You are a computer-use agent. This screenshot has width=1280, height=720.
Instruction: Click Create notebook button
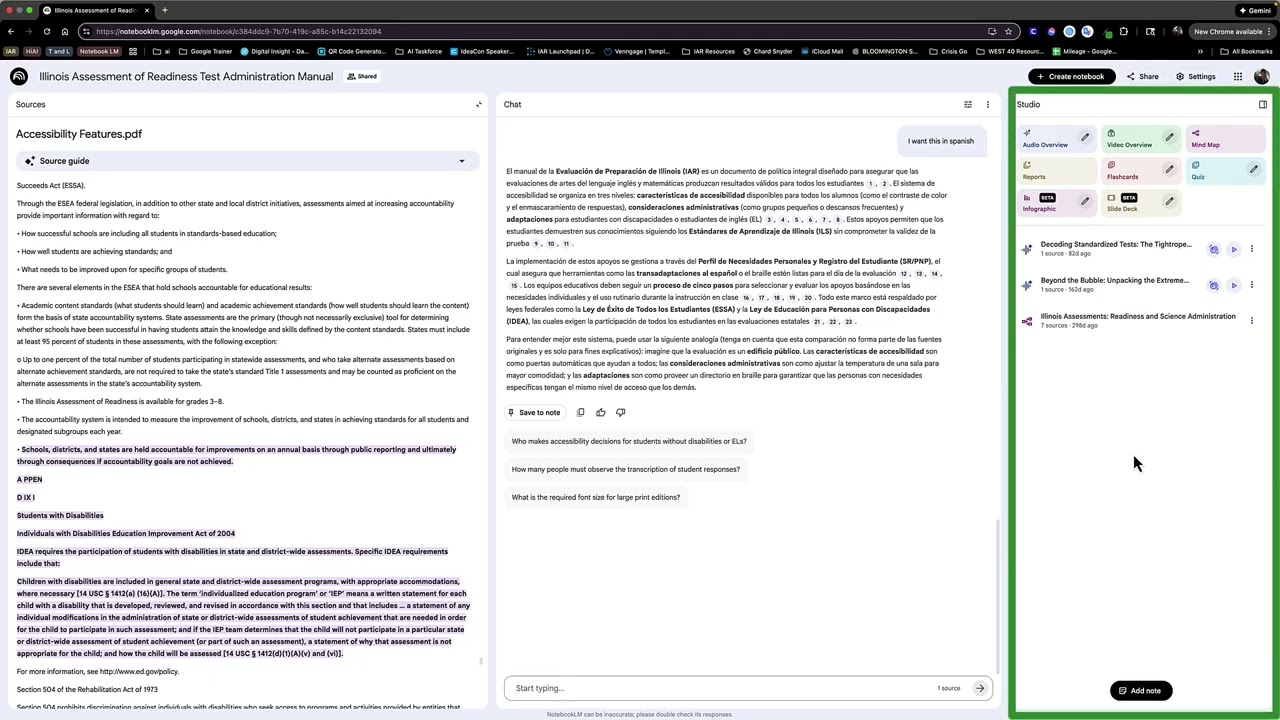(x=1071, y=77)
